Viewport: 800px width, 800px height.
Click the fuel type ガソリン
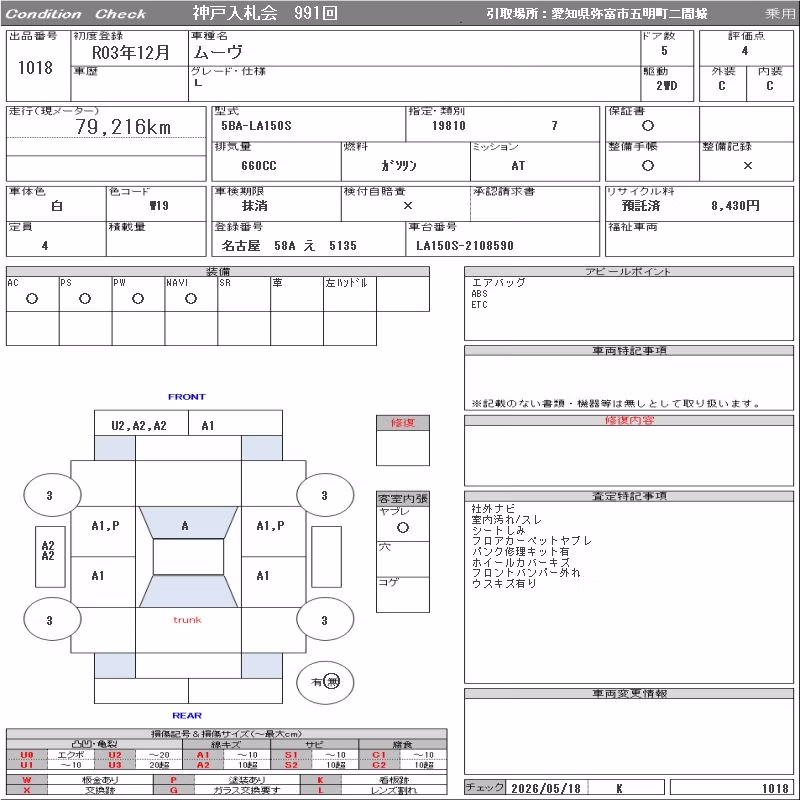point(399,166)
